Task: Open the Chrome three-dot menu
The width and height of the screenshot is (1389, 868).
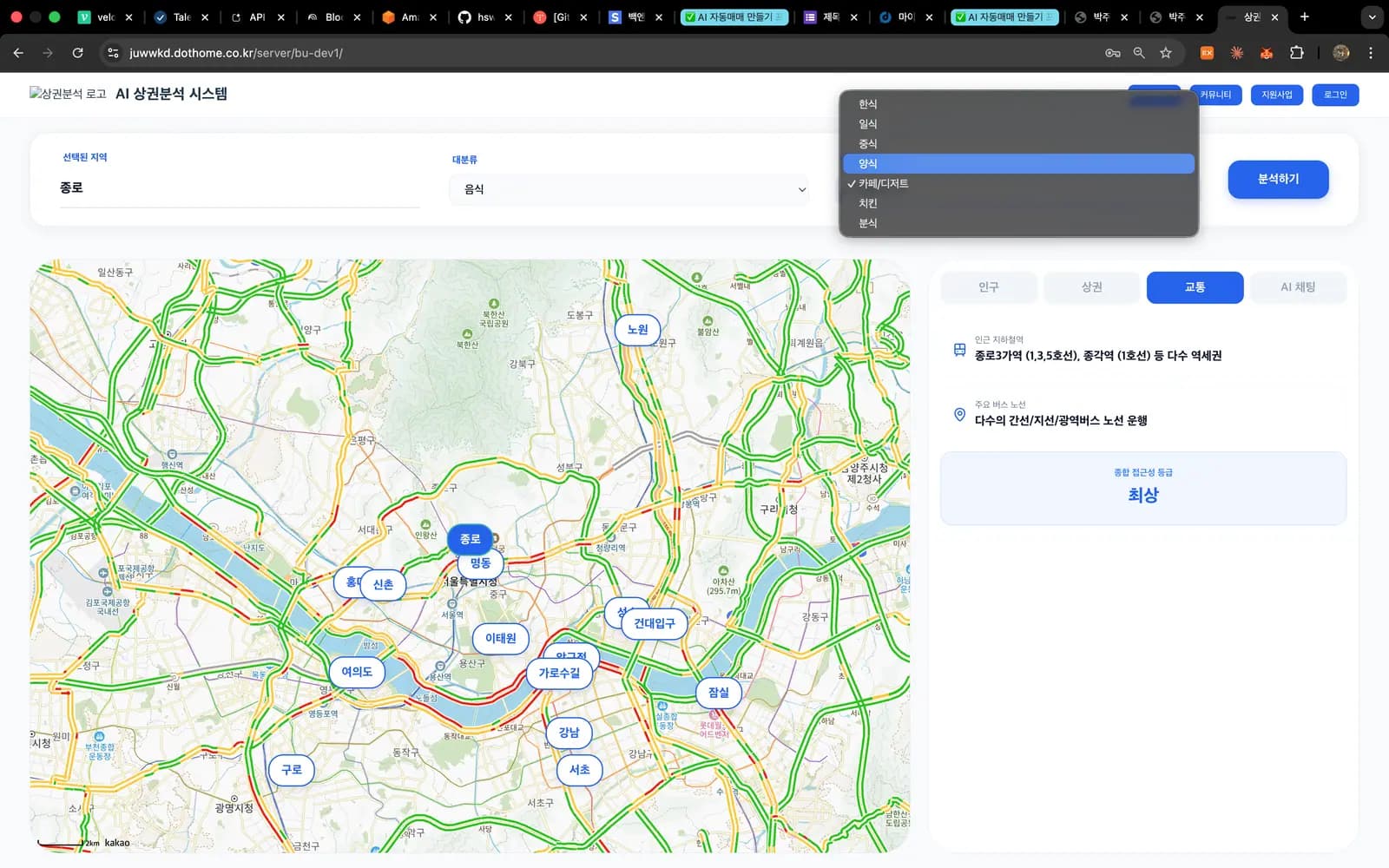Action: [1371, 53]
